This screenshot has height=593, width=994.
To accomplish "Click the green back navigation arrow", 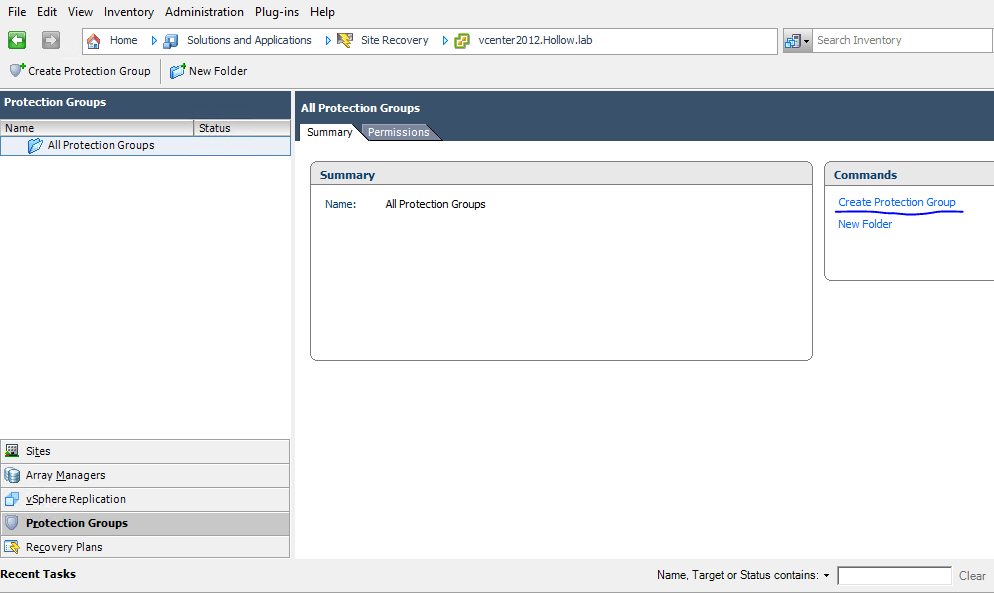I will tap(16, 41).
